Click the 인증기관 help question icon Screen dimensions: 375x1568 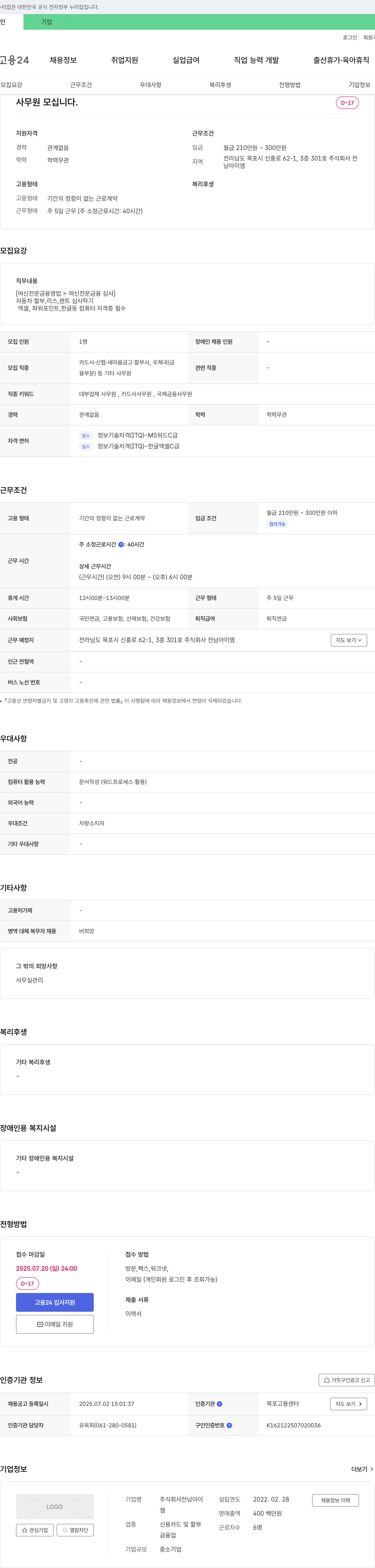[220, 1404]
